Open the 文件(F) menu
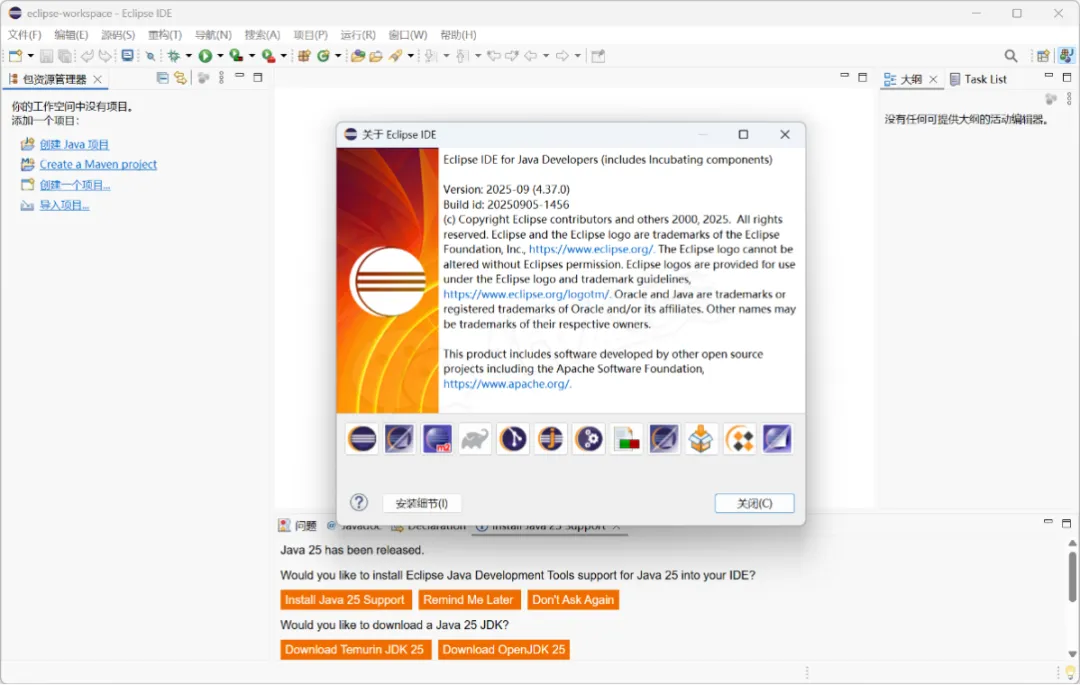1080x685 pixels. tap(25, 34)
